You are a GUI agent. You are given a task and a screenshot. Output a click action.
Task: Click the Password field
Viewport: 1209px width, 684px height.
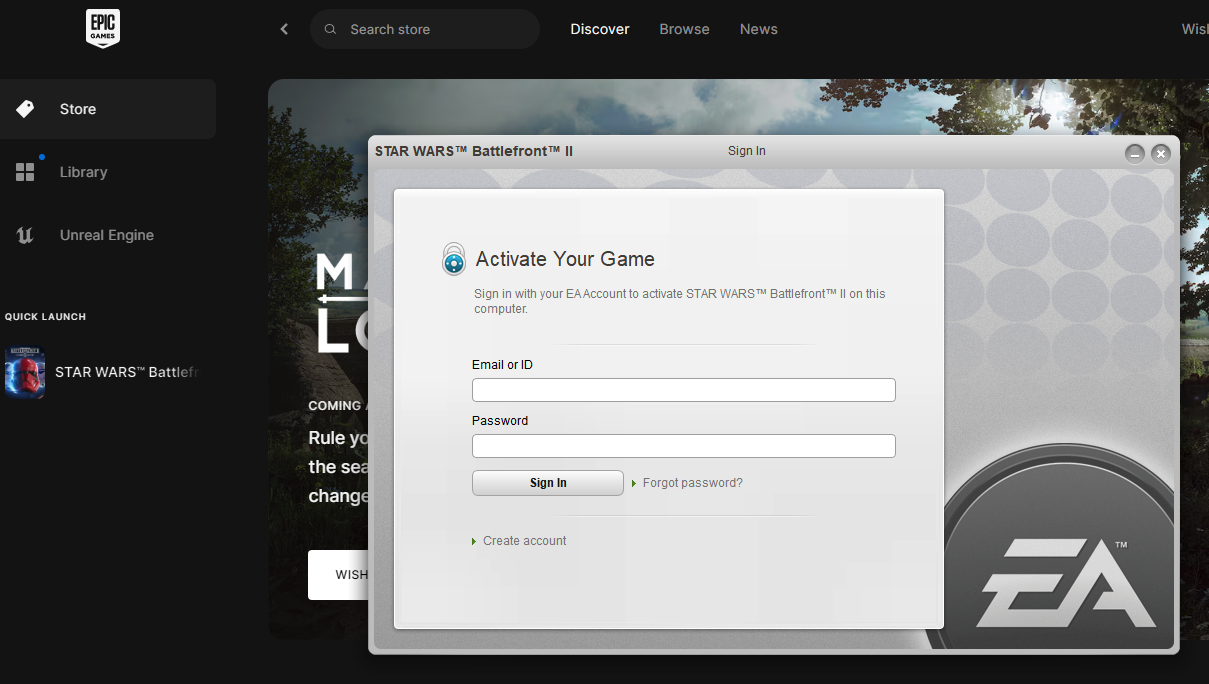point(684,446)
